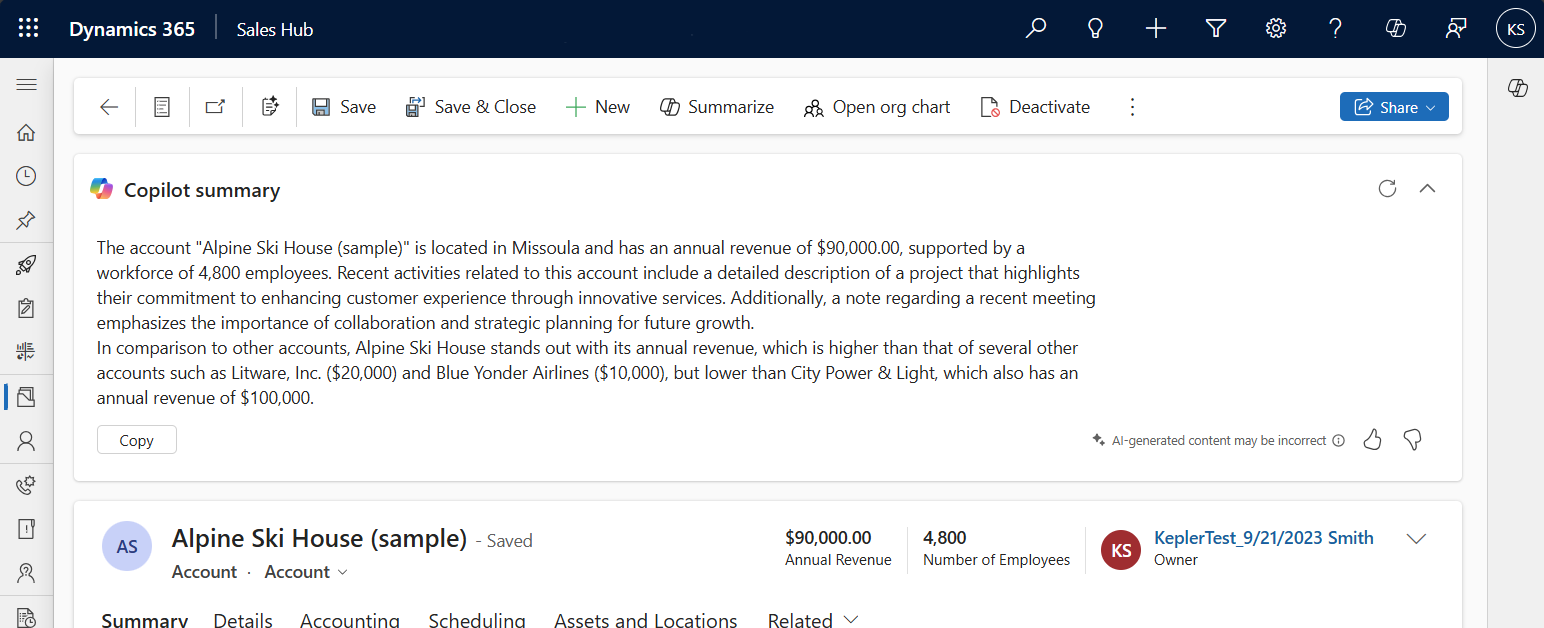Open the person chat icon in the top bar

coord(1456,29)
